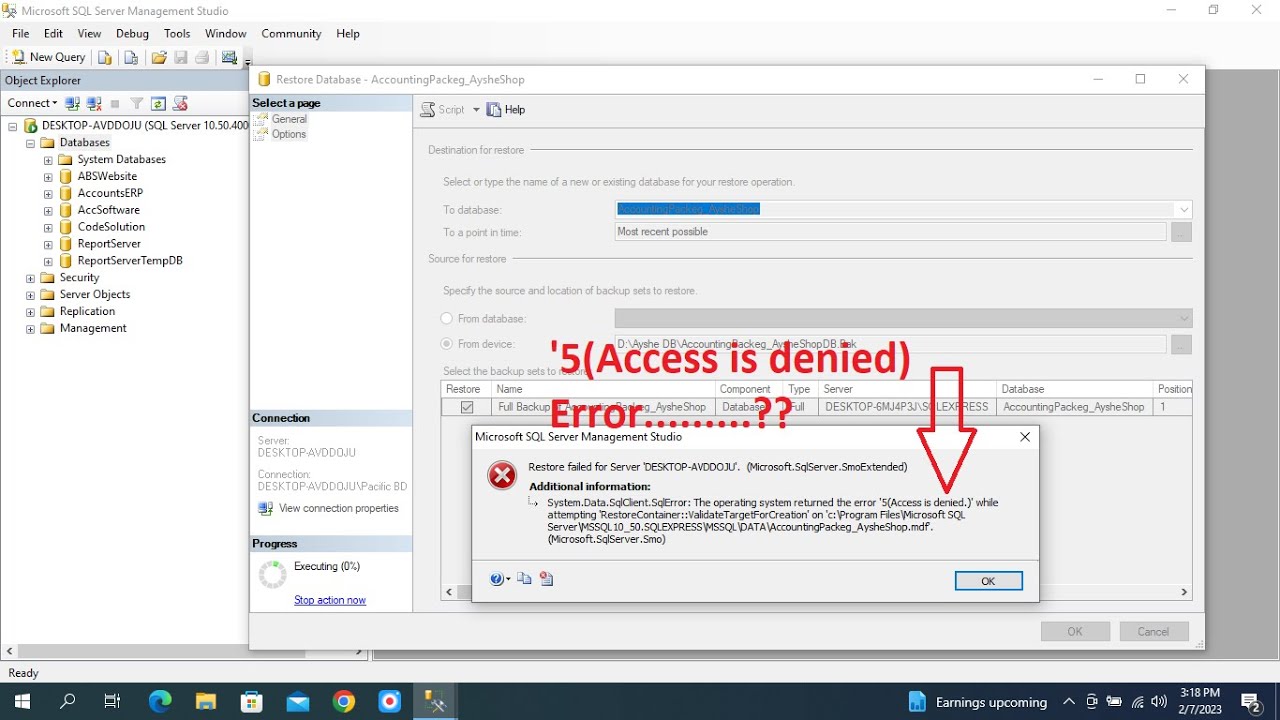The image size is (1280, 720).
Task: Toggle the Restore checkbox for Full Backup row
Action: pyautogui.click(x=467, y=407)
